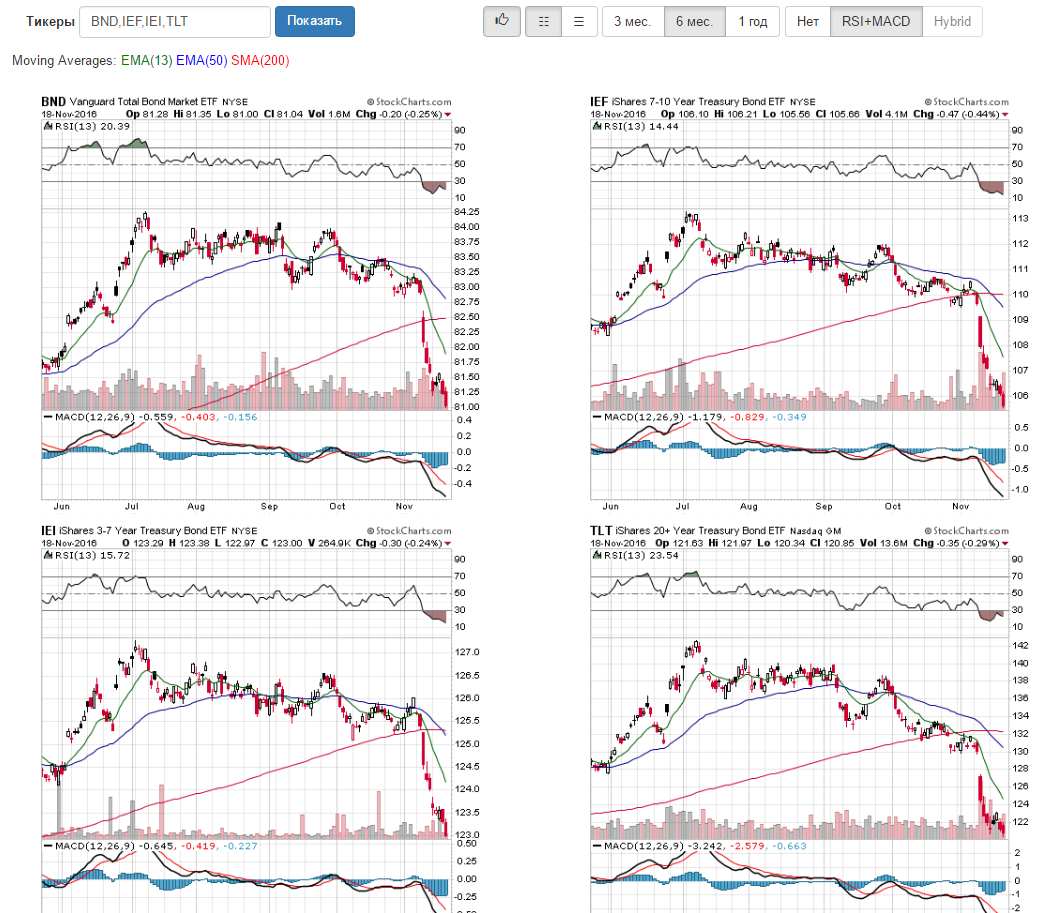Click the EMA(13) moving average label
This screenshot has height=913, width=1045.
(x=147, y=61)
